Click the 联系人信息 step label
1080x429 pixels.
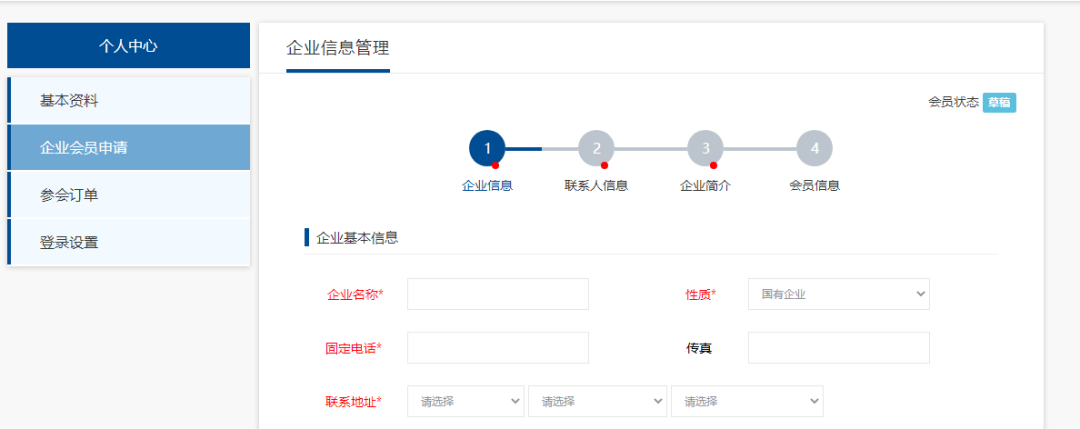coord(596,185)
